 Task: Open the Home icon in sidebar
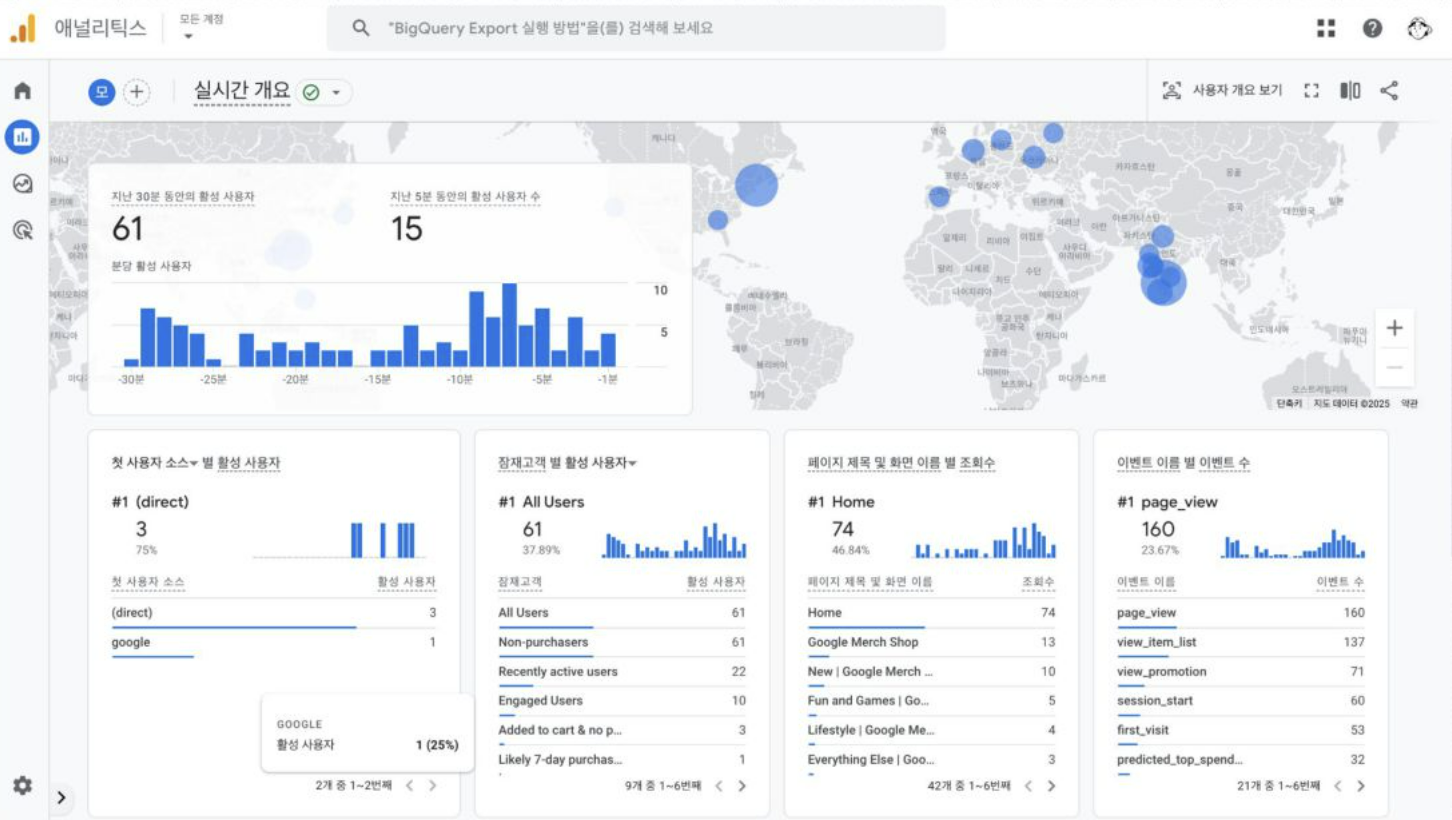point(22,91)
